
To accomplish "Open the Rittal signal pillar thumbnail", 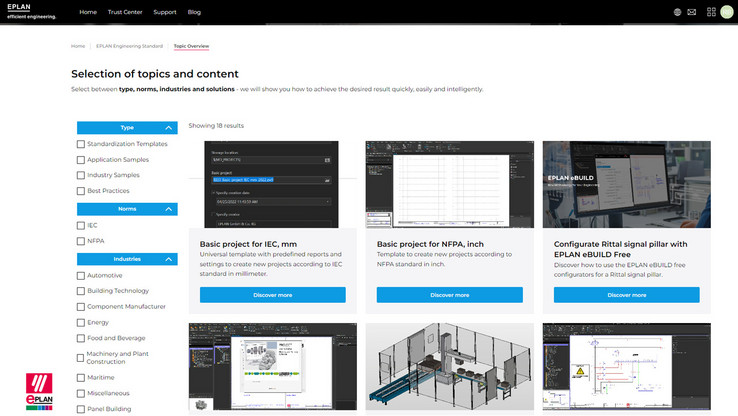I will tap(626, 184).
